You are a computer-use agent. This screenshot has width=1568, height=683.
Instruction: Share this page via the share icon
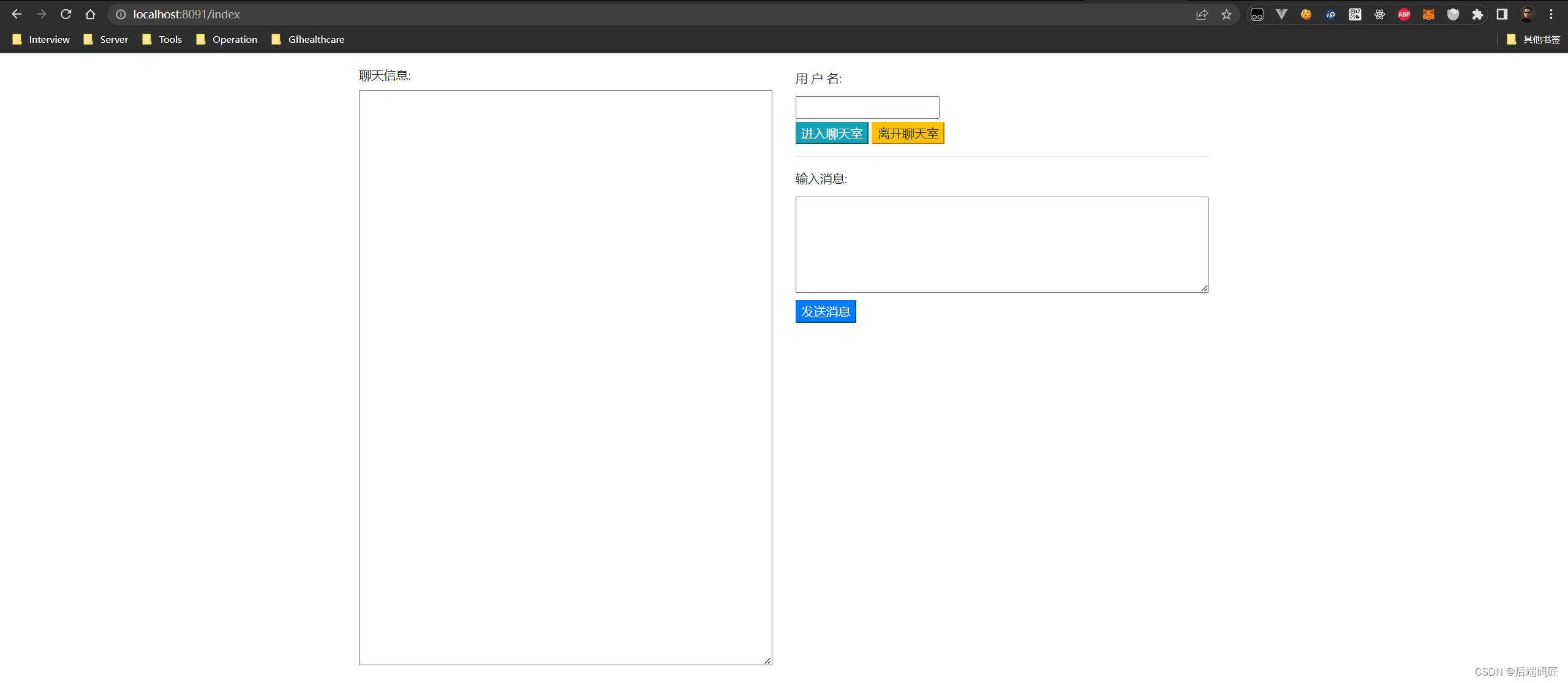[1202, 14]
